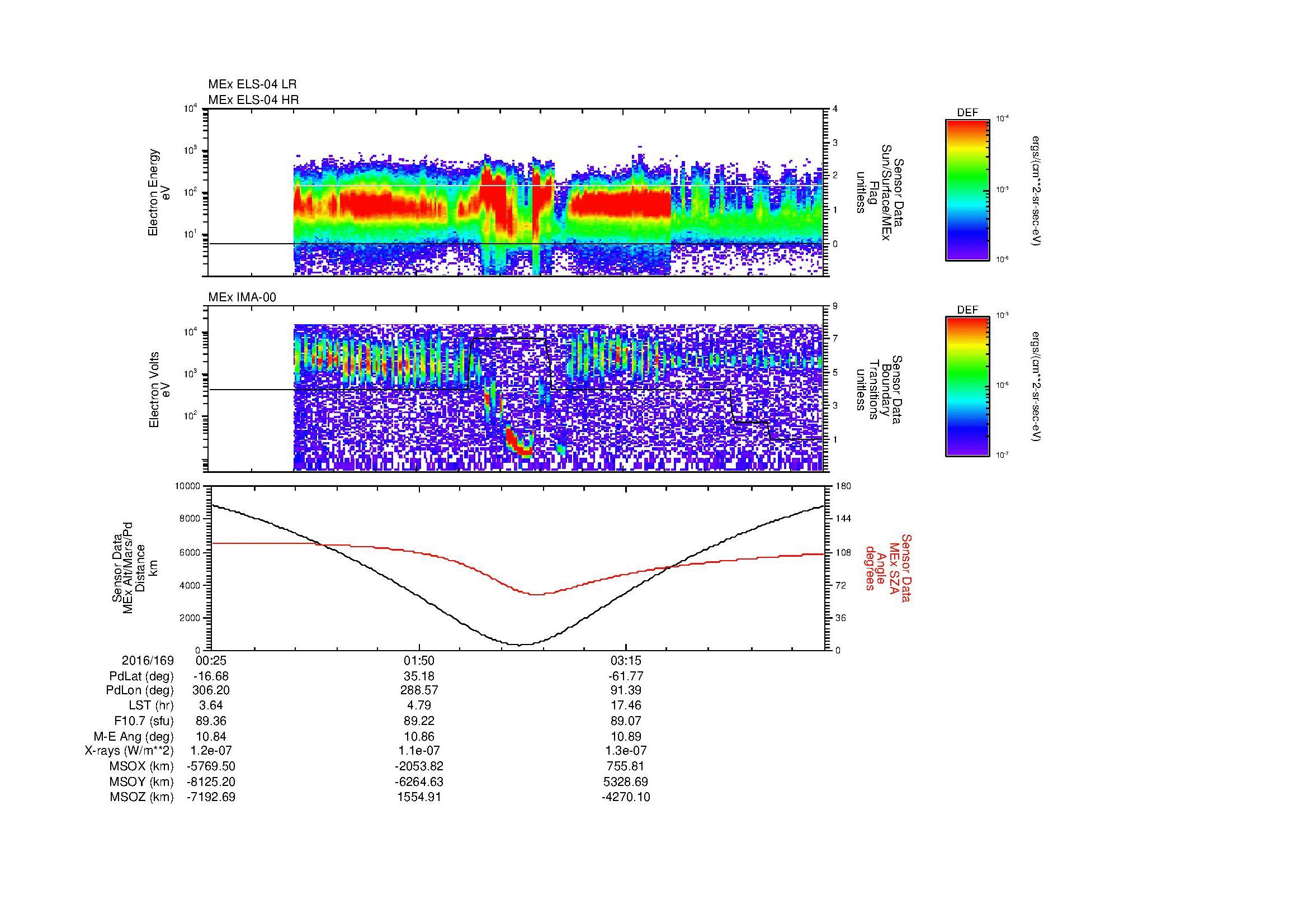
Task: Click the MSOY value '-6264.63'
Action: pyautogui.click(x=419, y=781)
